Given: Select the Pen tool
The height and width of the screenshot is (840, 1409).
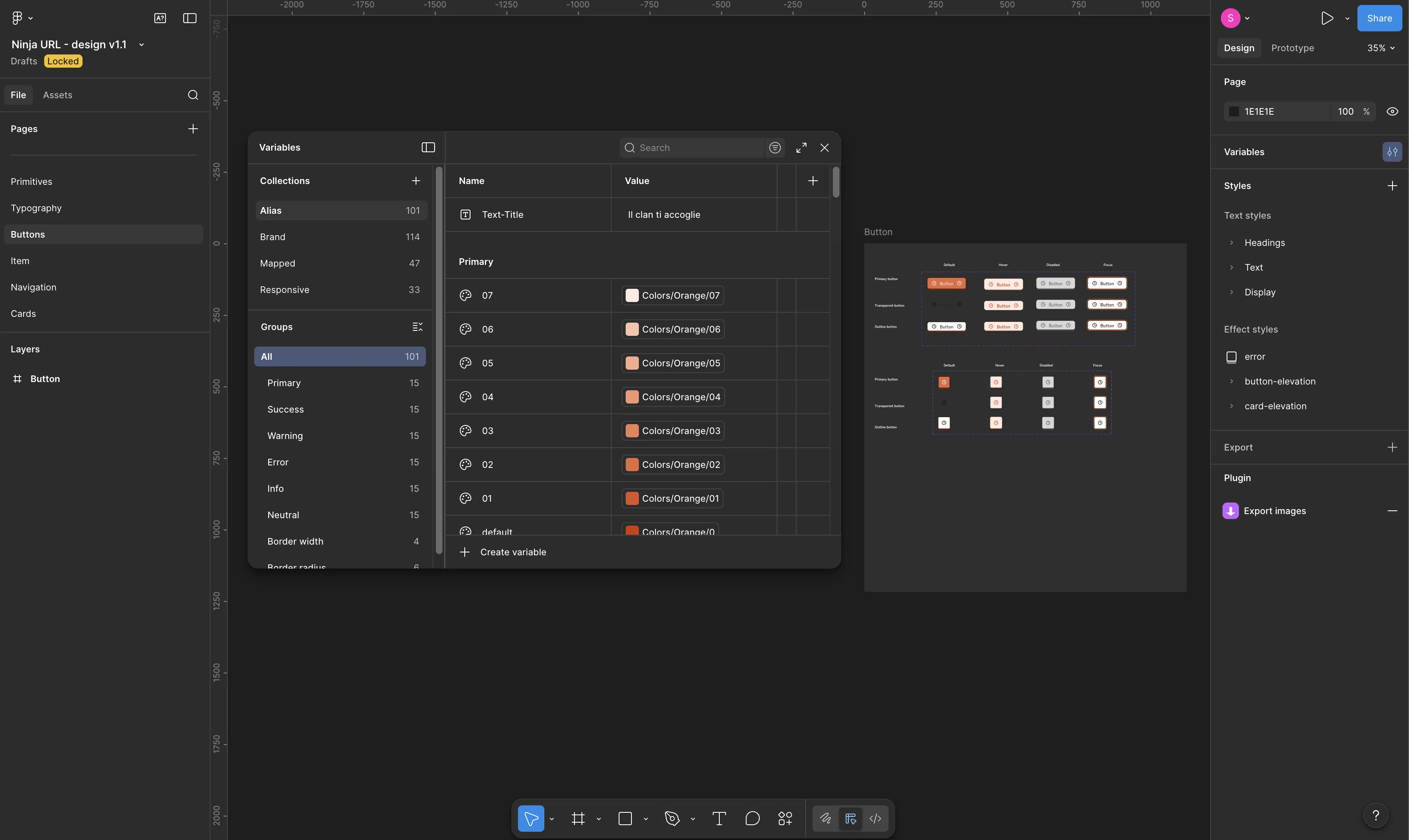Looking at the screenshot, I should (x=671, y=819).
